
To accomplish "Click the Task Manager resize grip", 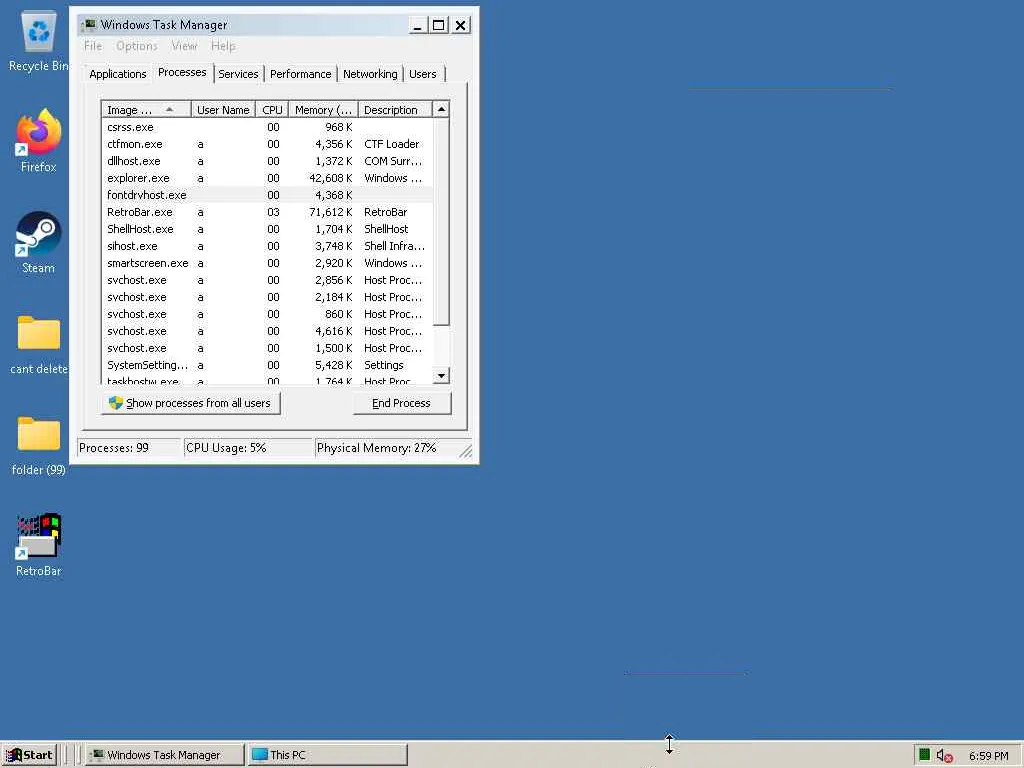I will tap(466, 451).
